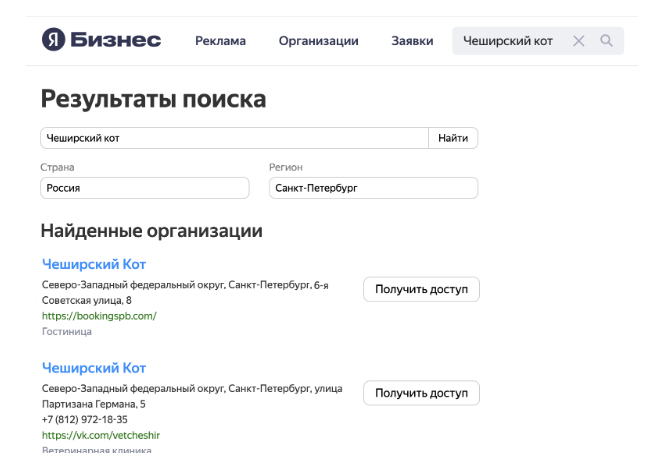The height and width of the screenshot is (453, 647).
Task: Select address text Партизана Германа, 5
Action: coord(94,404)
